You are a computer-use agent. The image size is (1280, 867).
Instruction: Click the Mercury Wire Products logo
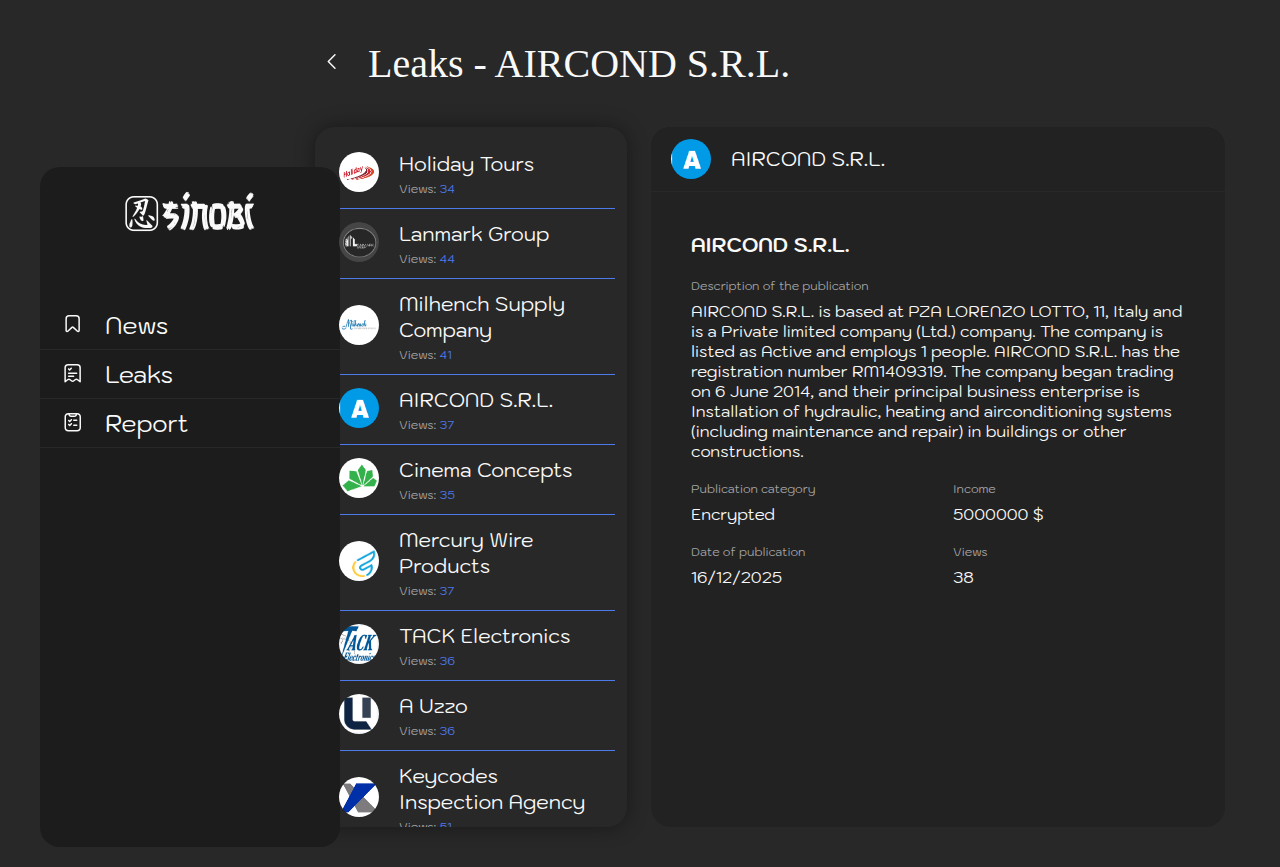(x=359, y=561)
